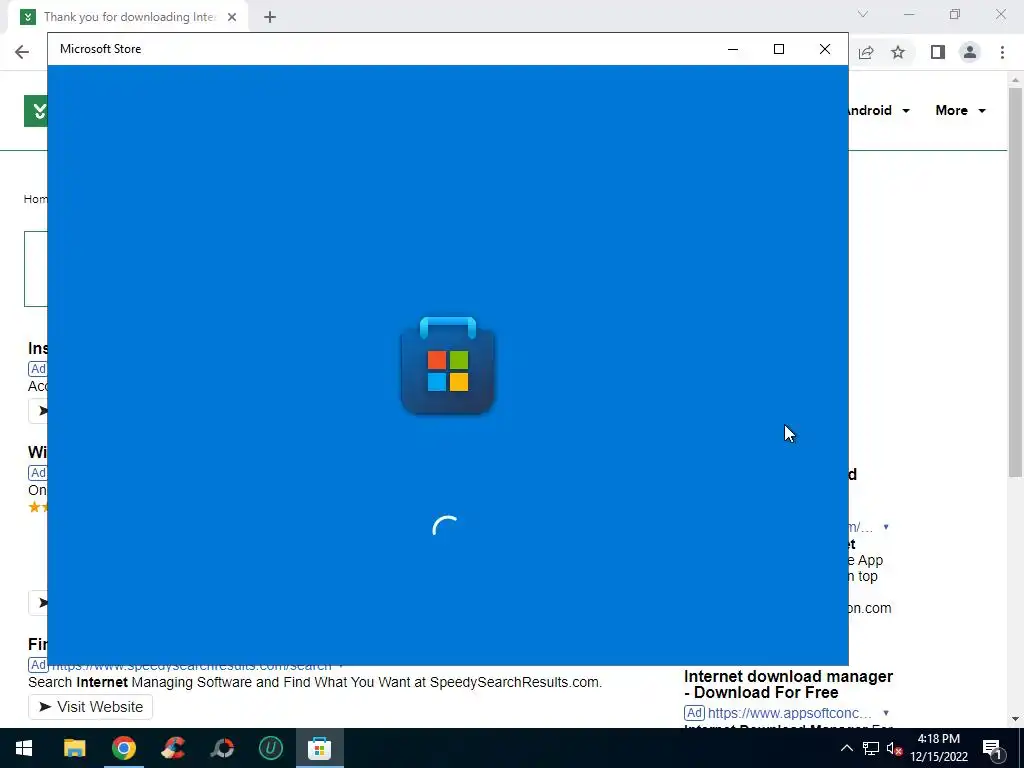Click the Chrome page vertical scrollbar
1024x768 pixels.
(x=1015, y=281)
